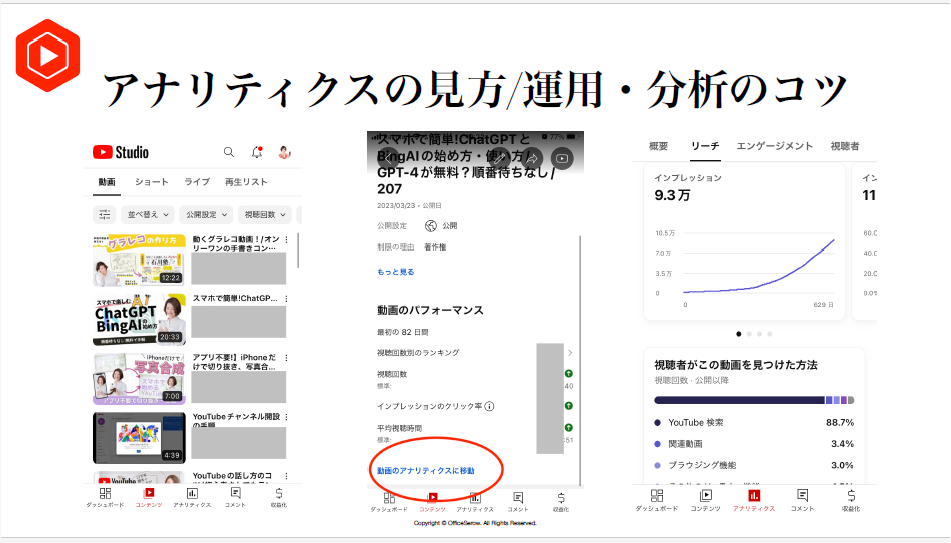Screen dimensions: 951x543
Task: Open the グラレコの作り方 thumbnail (12:22)
Action: [139, 260]
